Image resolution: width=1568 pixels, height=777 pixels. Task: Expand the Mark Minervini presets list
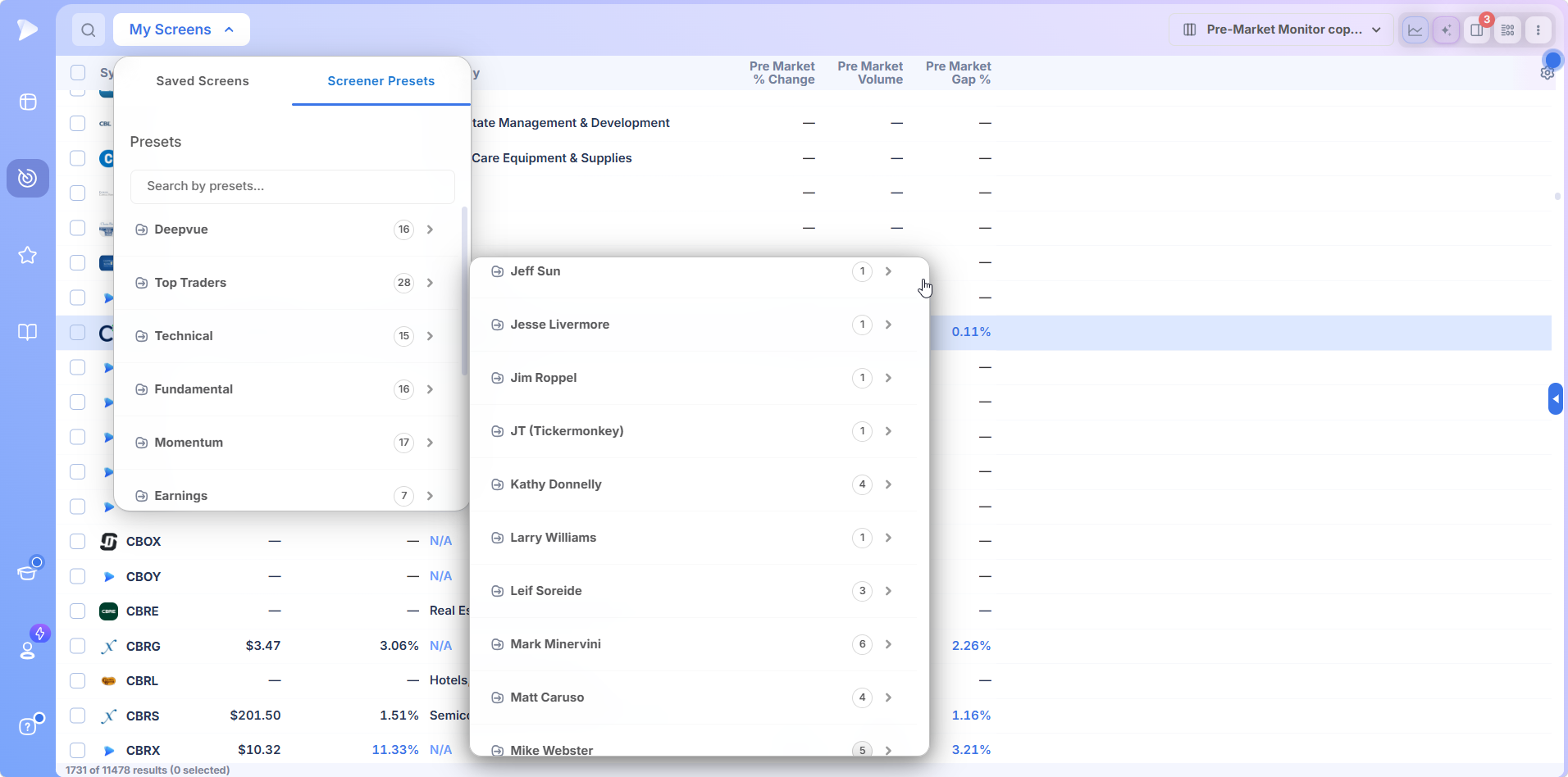click(695, 644)
